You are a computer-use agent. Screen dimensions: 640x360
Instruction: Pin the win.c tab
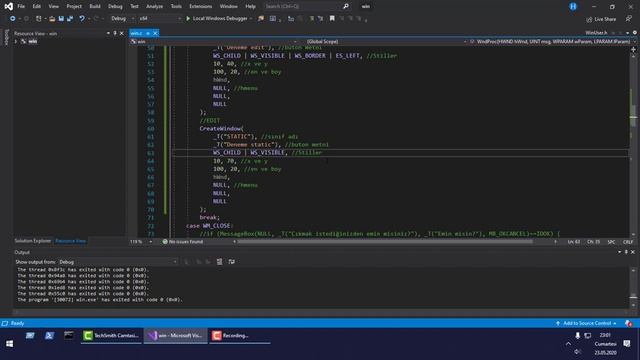[148, 33]
